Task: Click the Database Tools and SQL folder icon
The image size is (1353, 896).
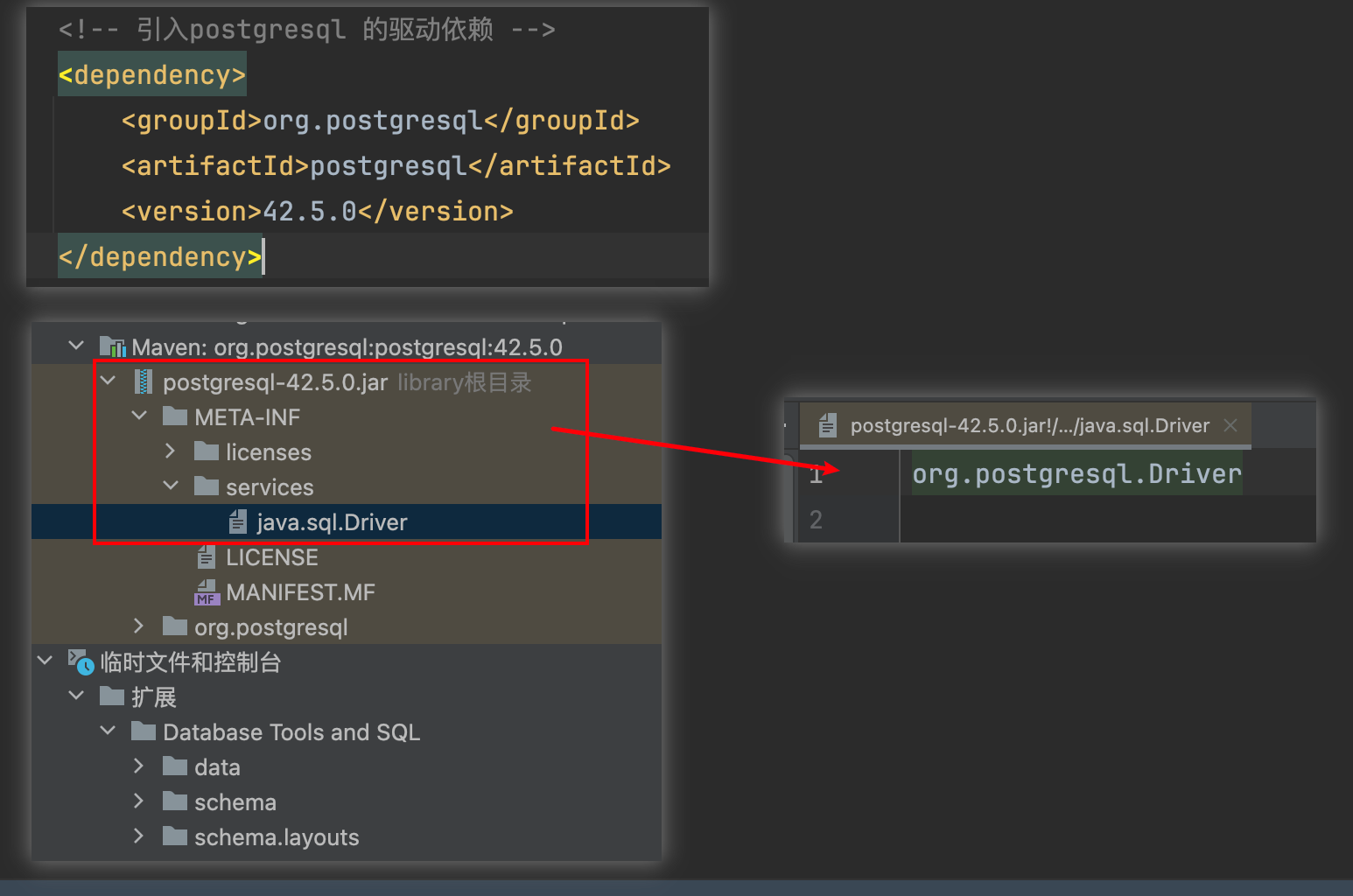Action: (144, 731)
